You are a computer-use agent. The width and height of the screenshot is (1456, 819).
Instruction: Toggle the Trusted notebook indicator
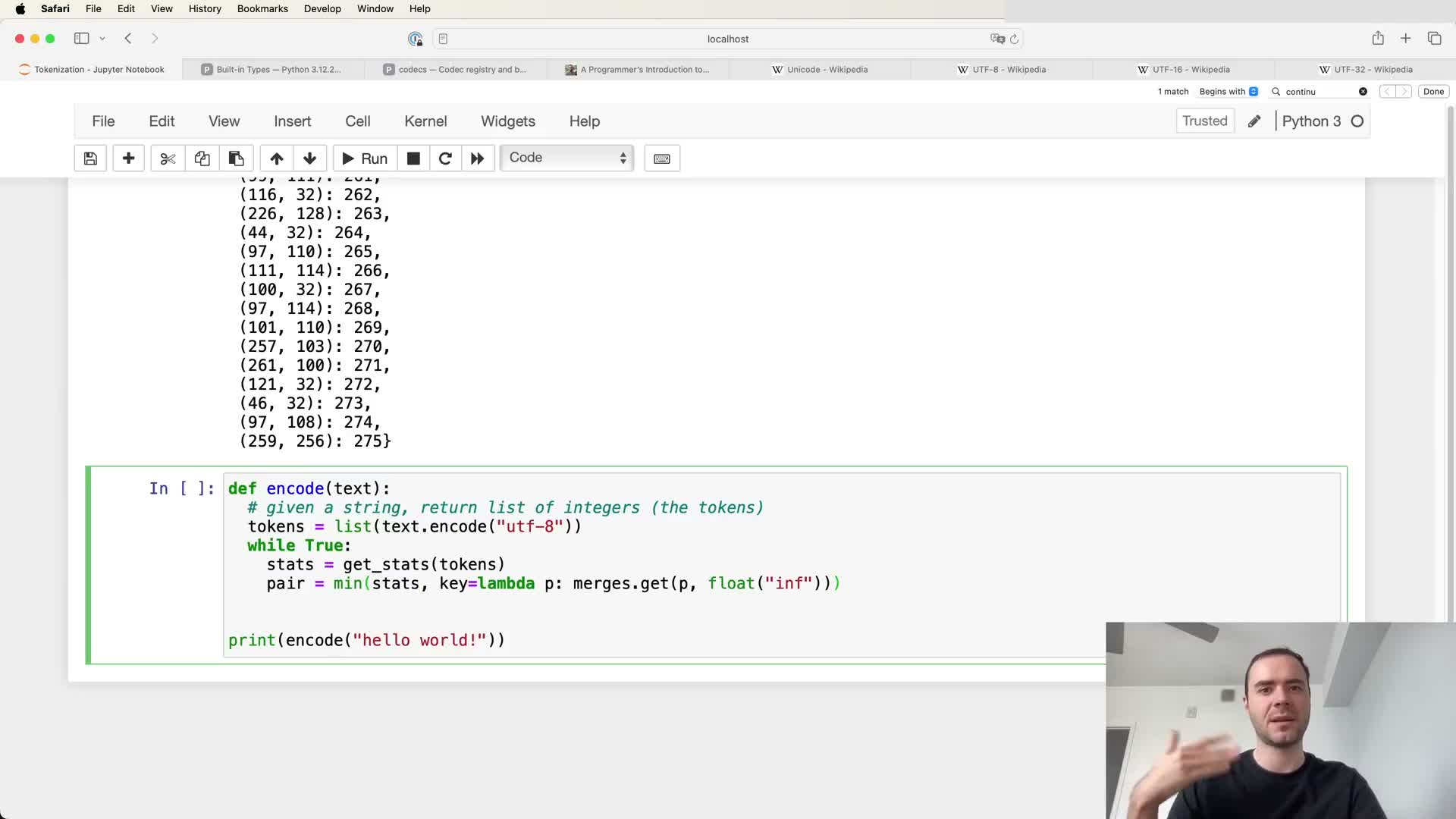coord(1204,121)
